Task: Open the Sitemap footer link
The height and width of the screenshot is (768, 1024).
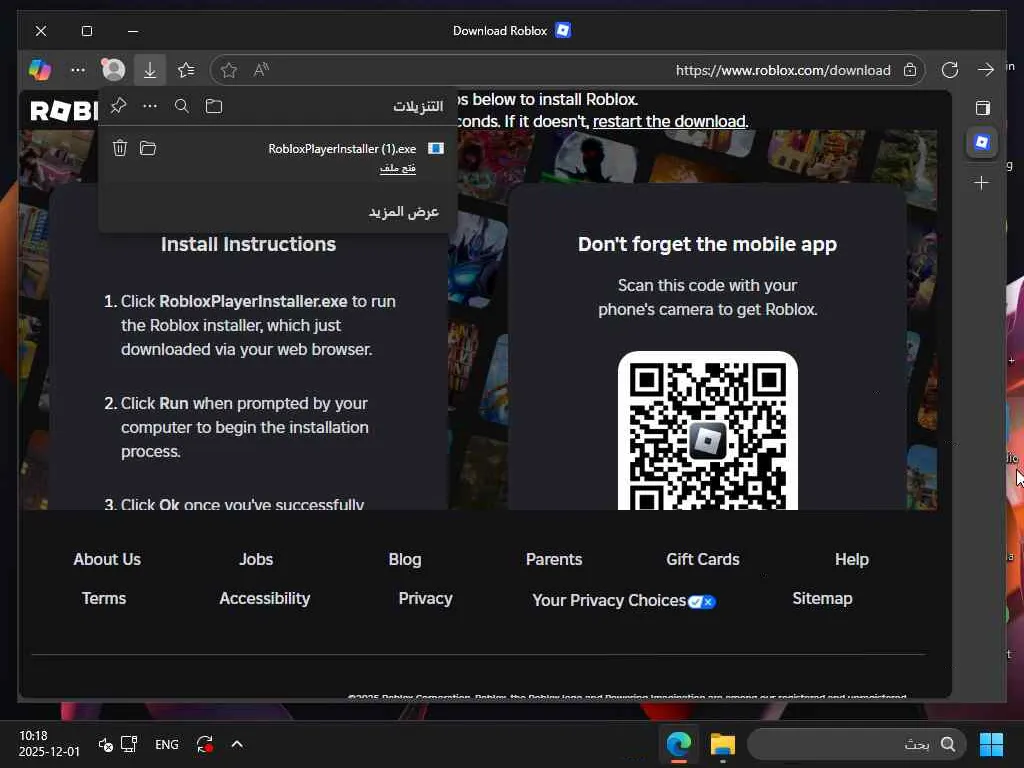Action: click(822, 599)
